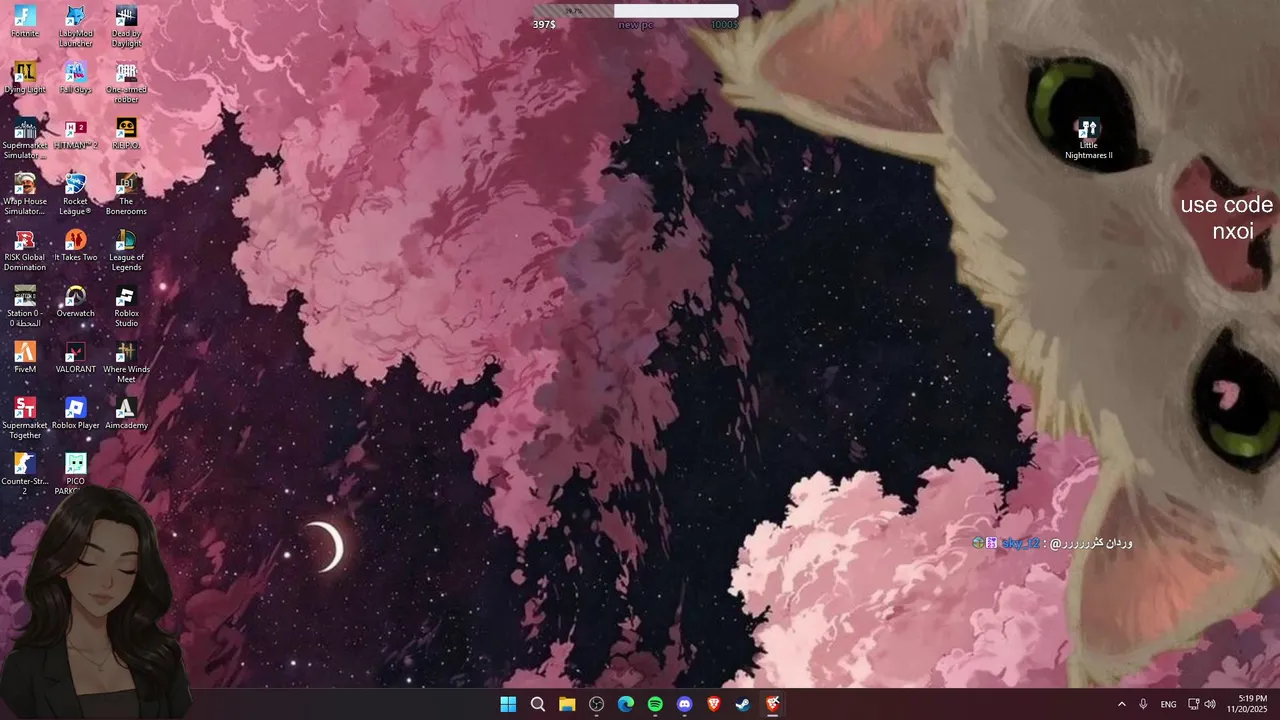Image resolution: width=1280 pixels, height=720 pixels.
Task: Open the volume speaker settings
Action: [x=1210, y=704]
